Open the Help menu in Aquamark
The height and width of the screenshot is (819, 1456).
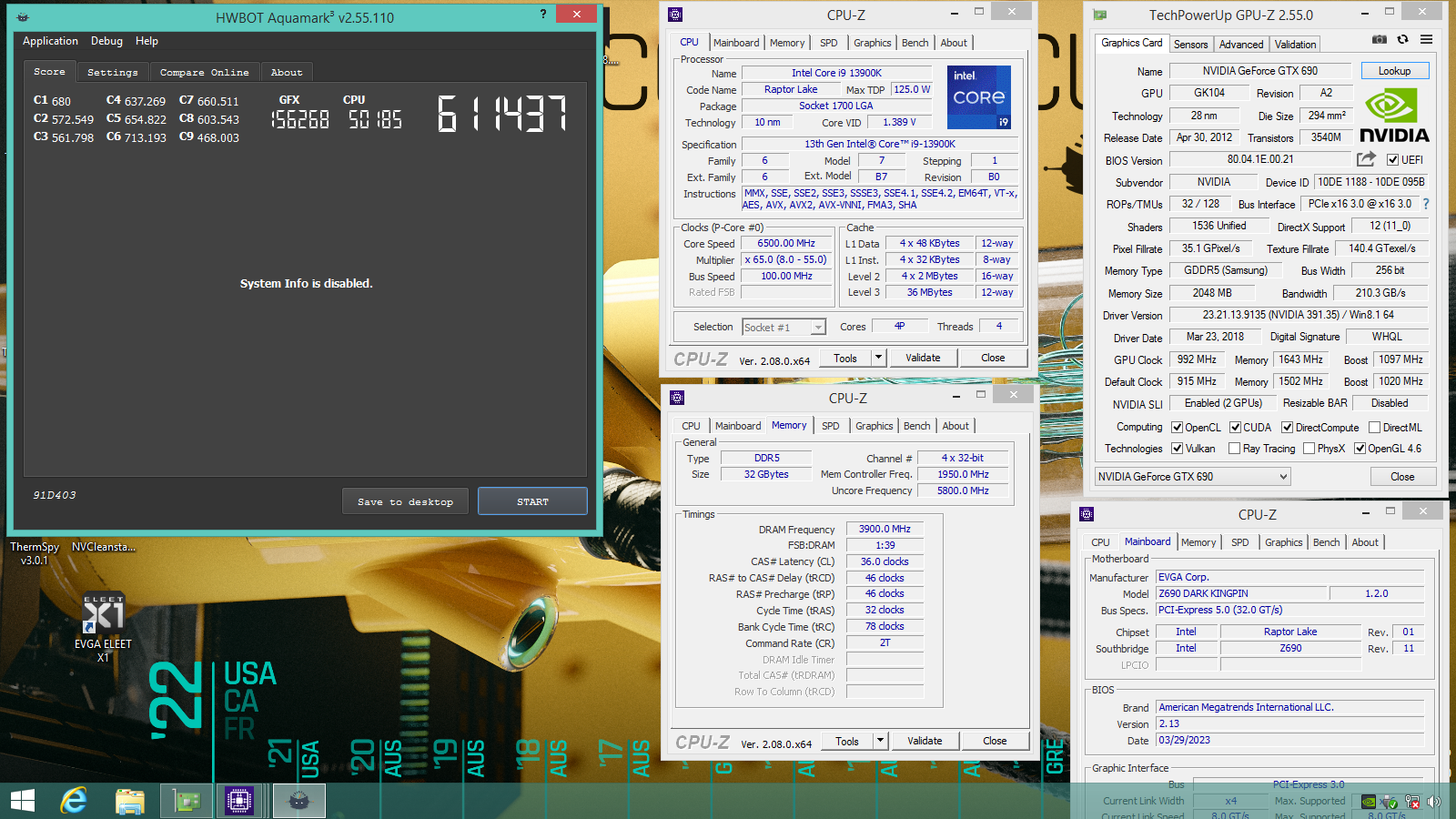147,41
